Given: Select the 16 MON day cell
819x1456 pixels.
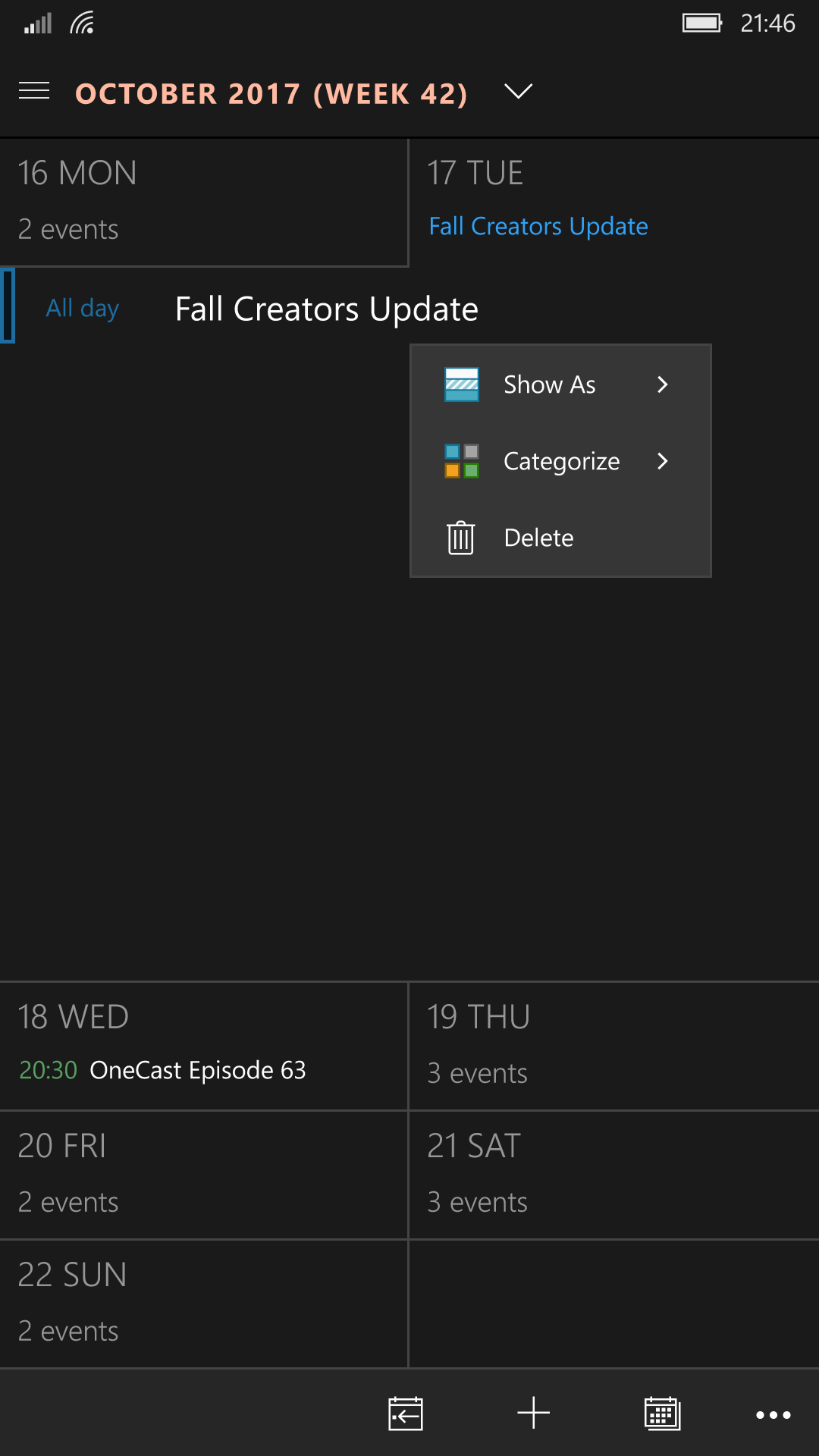Looking at the screenshot, I should click(x=204, y=202).
